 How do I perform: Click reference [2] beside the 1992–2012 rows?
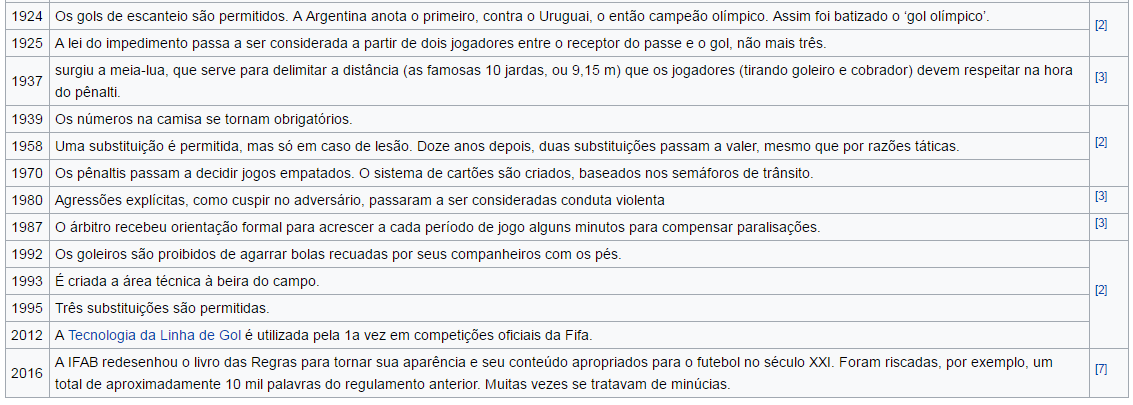1101,290
